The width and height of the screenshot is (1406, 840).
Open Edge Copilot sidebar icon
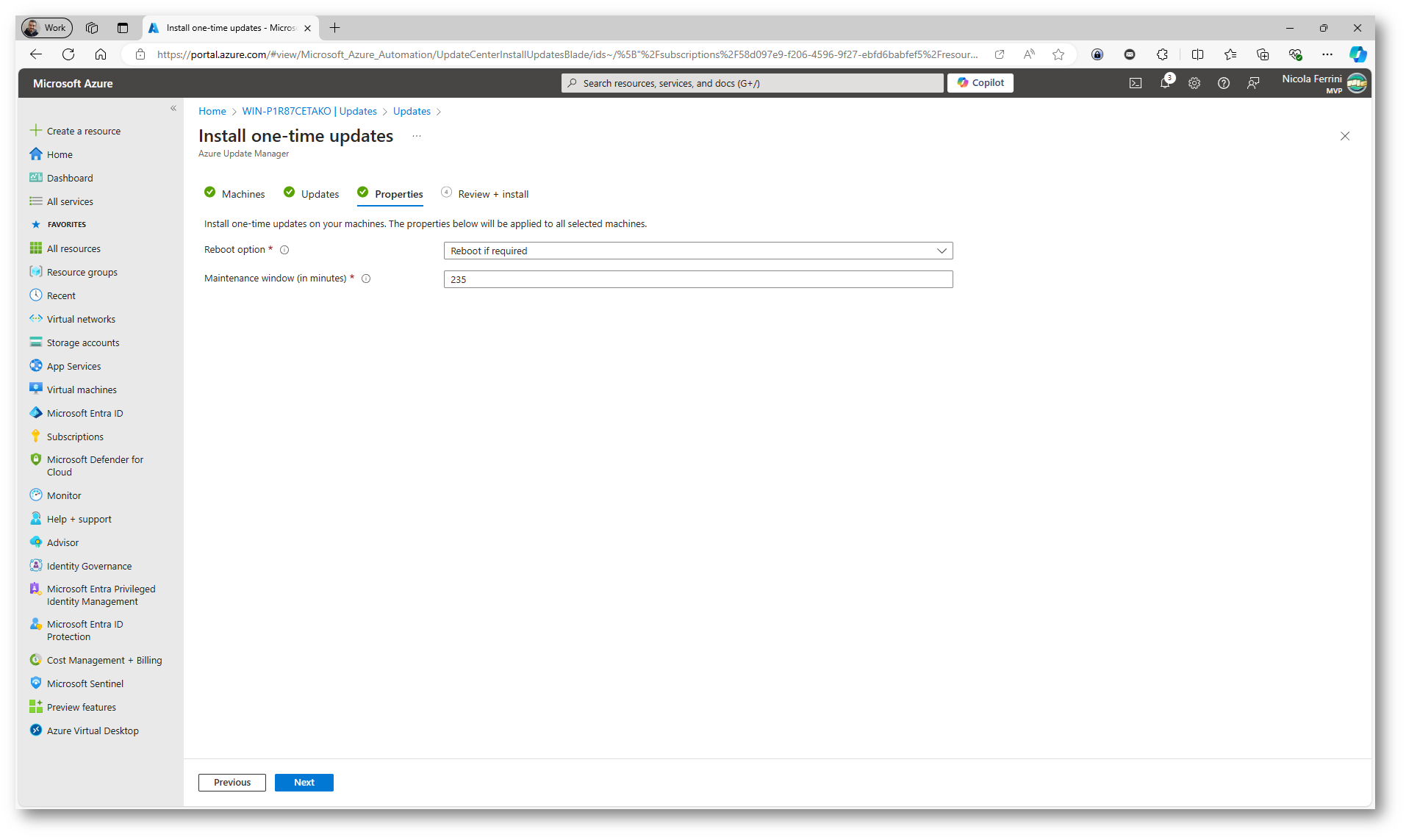point(1357,54)
